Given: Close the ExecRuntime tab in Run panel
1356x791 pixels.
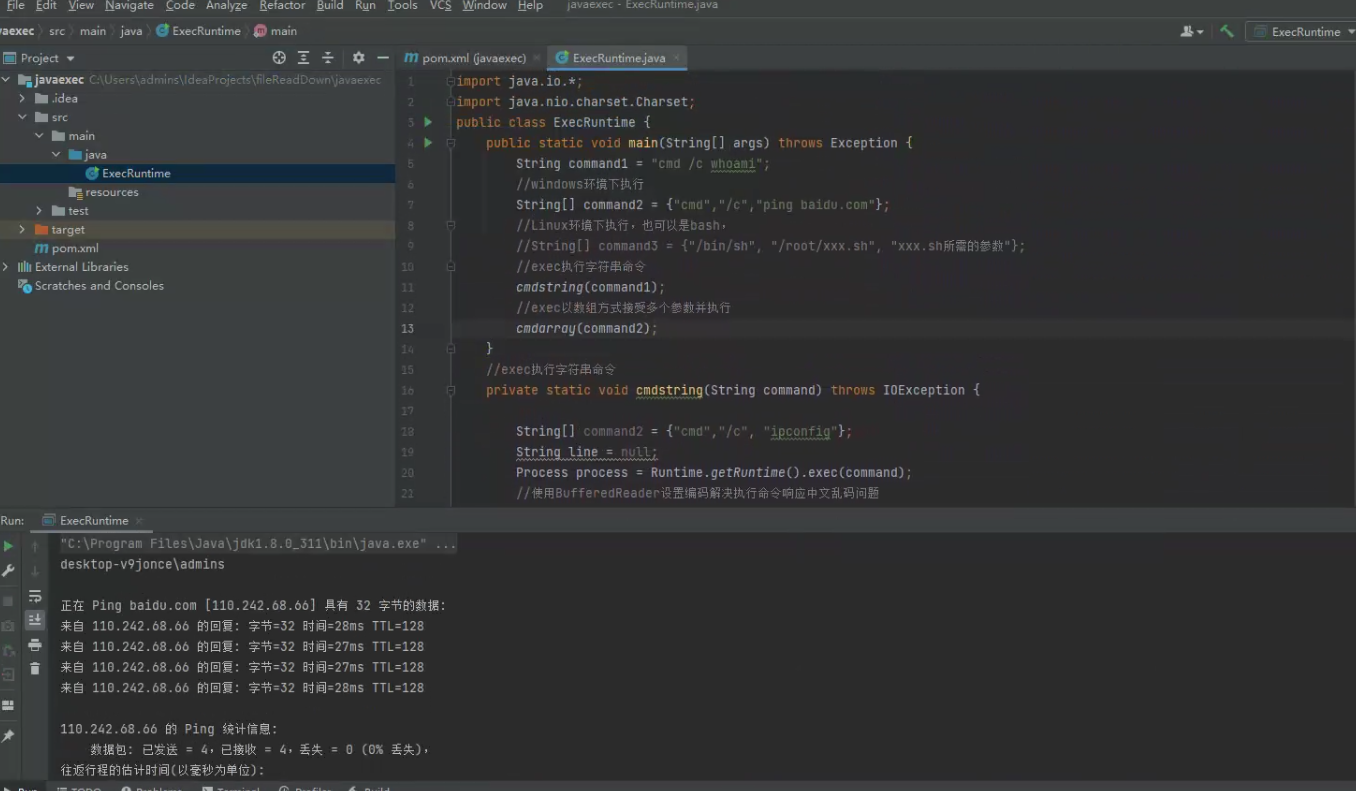Looking at the screenshot, I should pos(139,520).
